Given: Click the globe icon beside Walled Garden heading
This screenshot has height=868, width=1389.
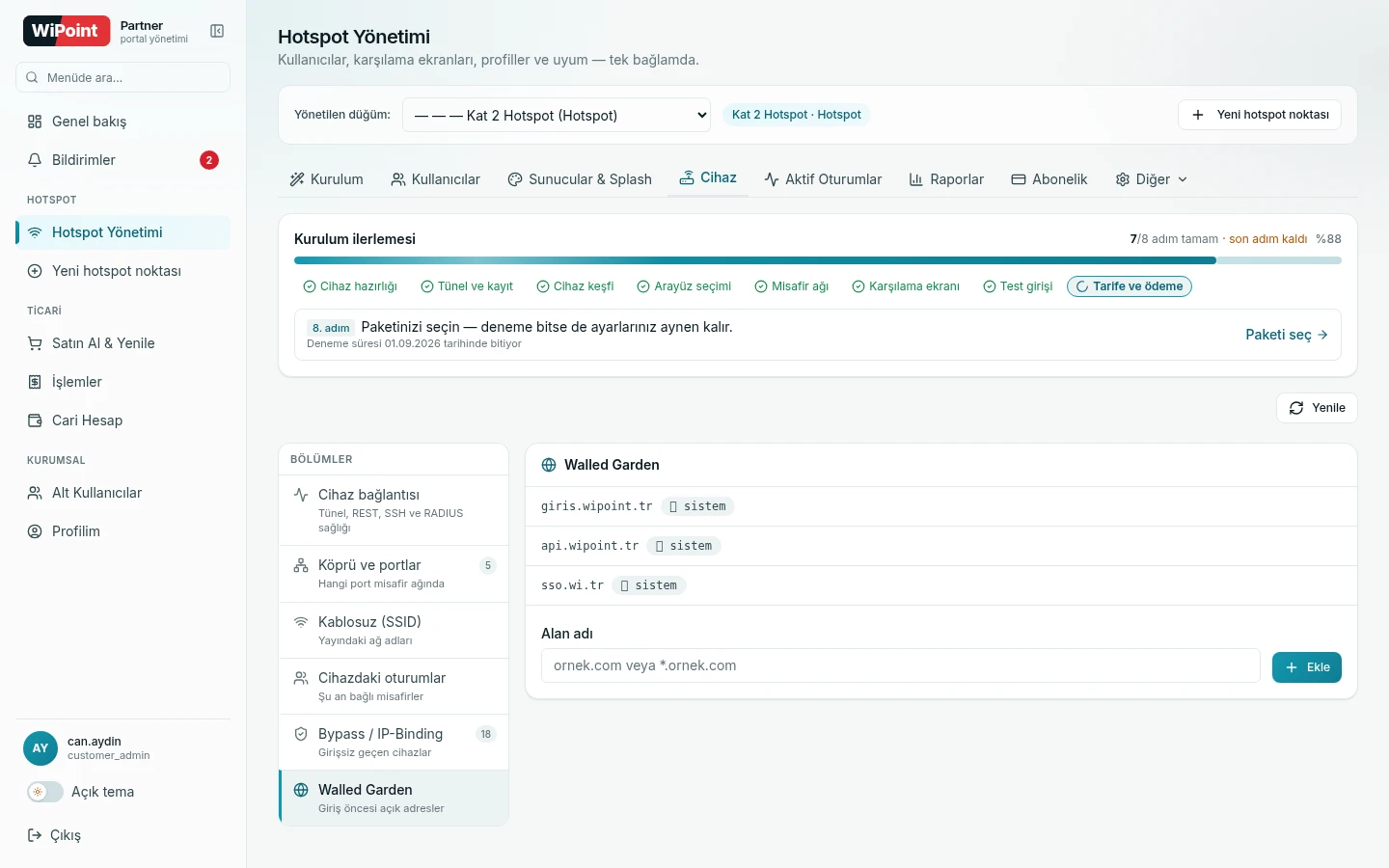Looking at the screenshot, I should click(x=549, y=465).
